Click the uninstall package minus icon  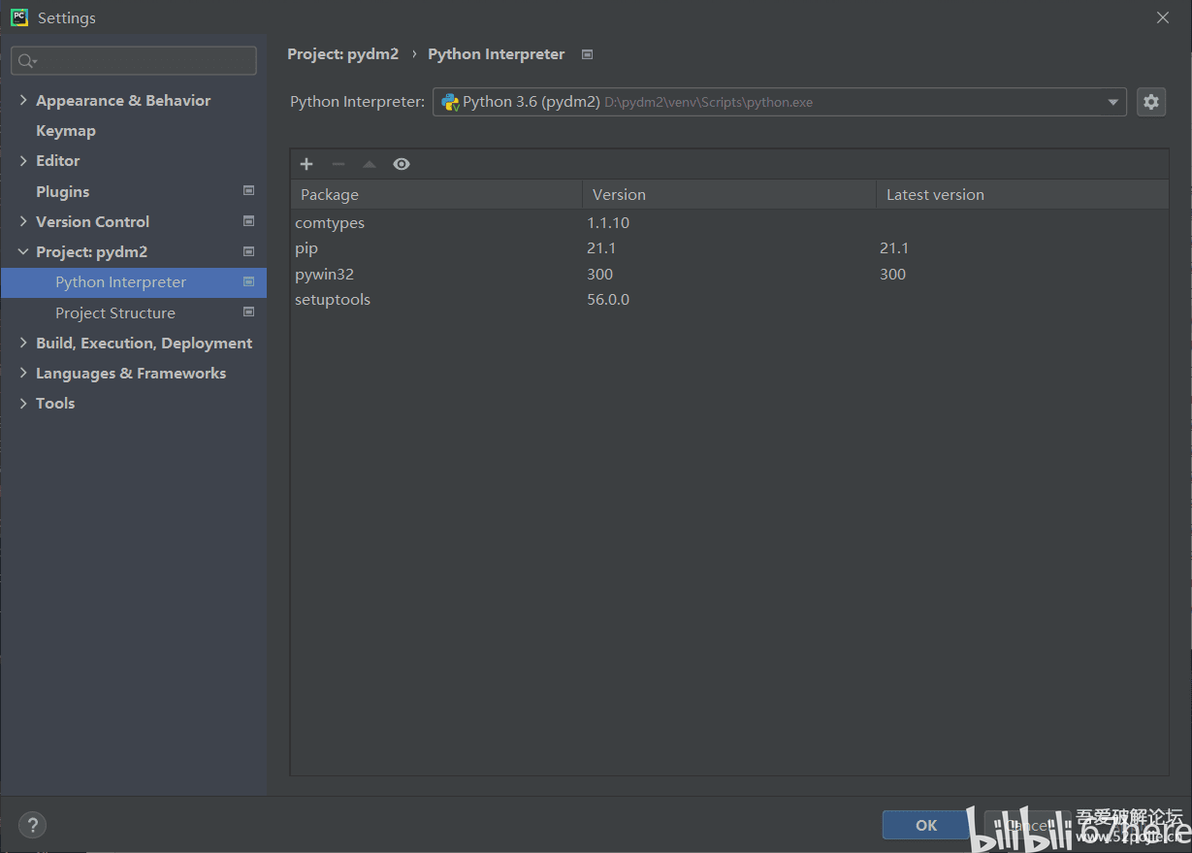[x=338, y=164]
